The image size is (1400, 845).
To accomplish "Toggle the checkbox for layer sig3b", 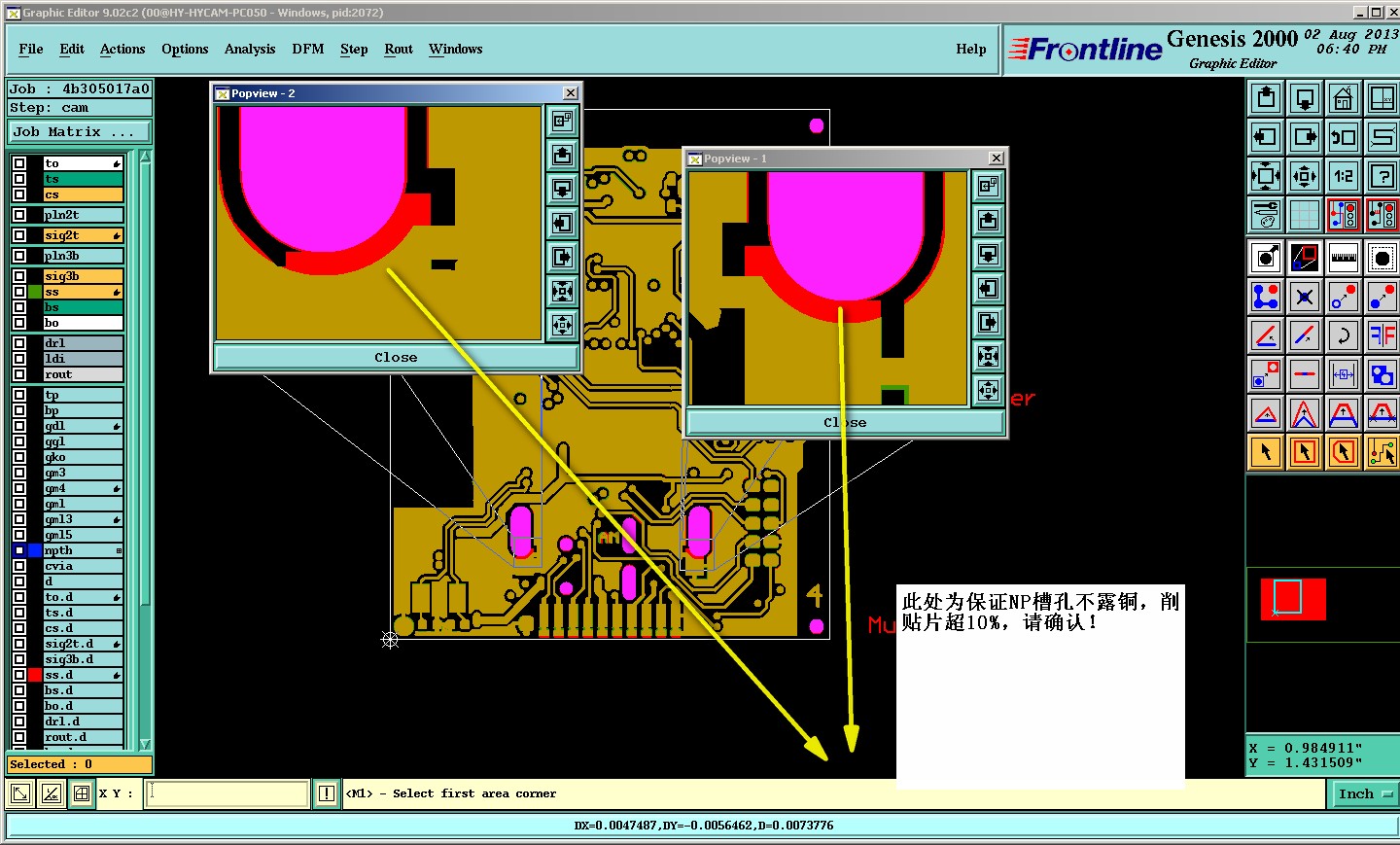I will pyautogui.click(x=19, y=276).
